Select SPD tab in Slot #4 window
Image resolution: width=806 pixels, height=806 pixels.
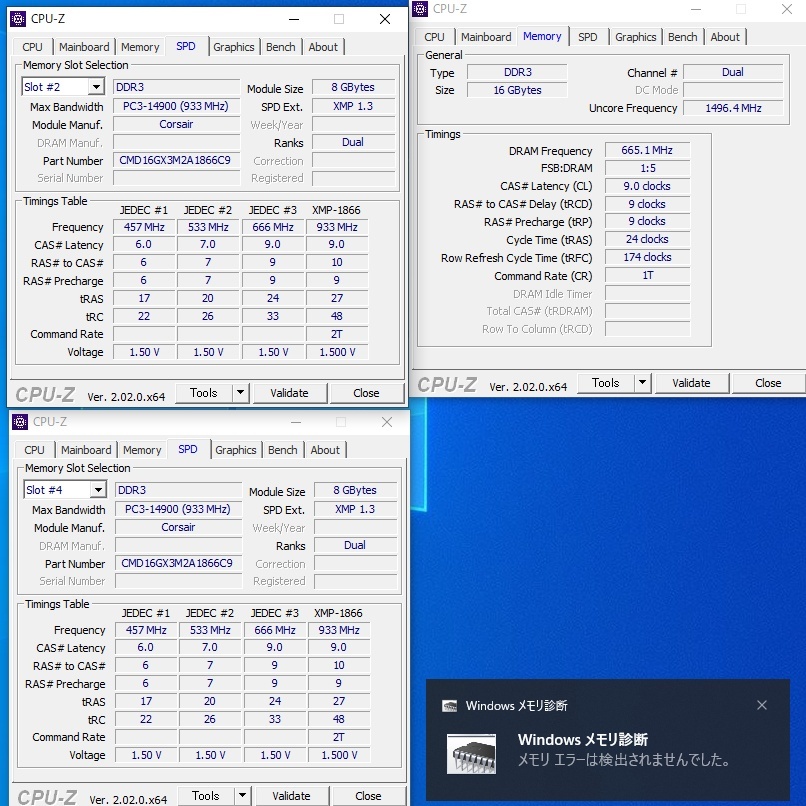pos(188,449)
